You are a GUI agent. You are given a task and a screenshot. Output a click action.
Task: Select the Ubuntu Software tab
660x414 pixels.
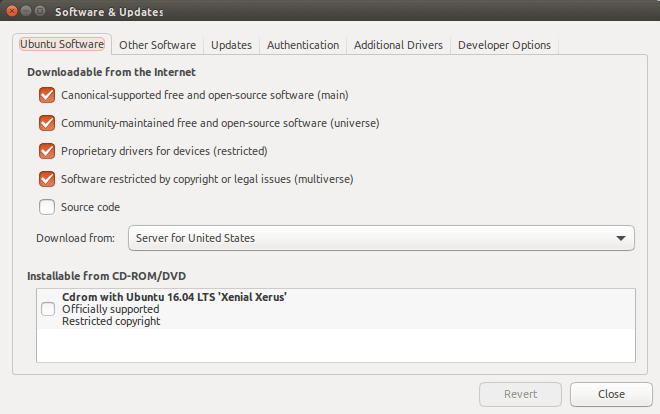62,44
